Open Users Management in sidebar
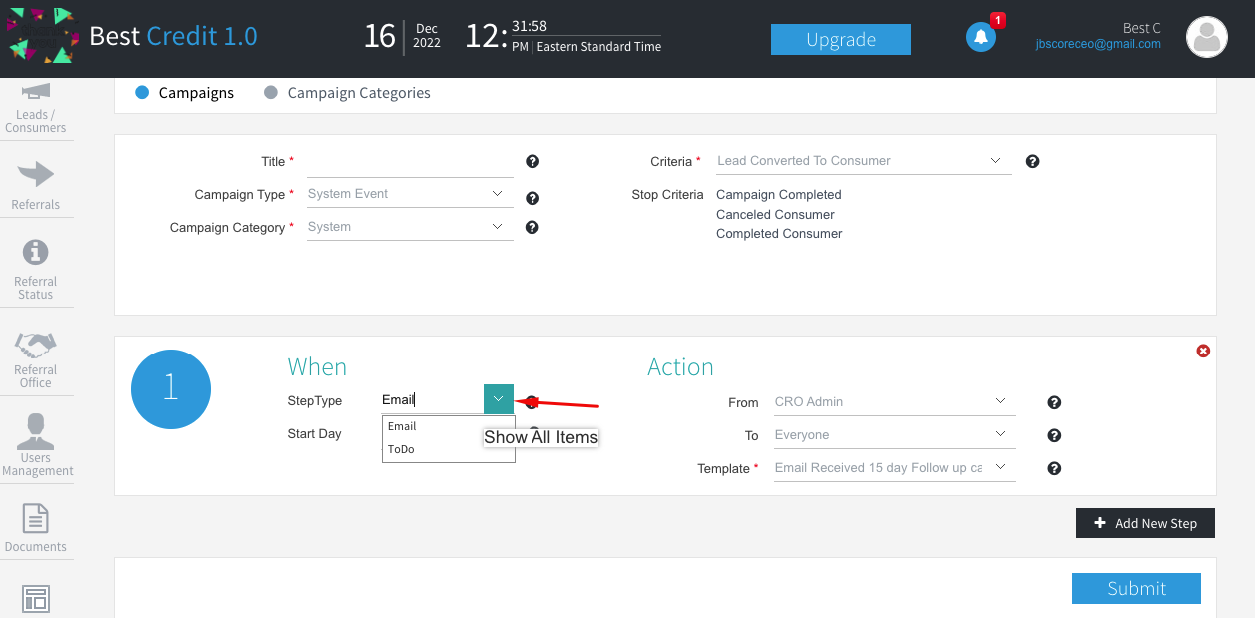 pos(36,445)
